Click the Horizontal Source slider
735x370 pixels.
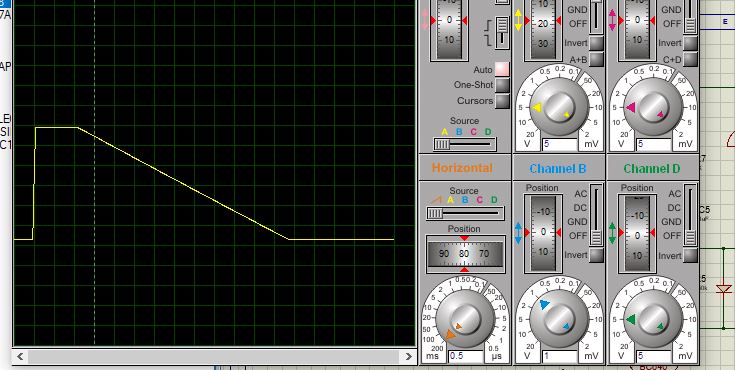tap(465, 213)
